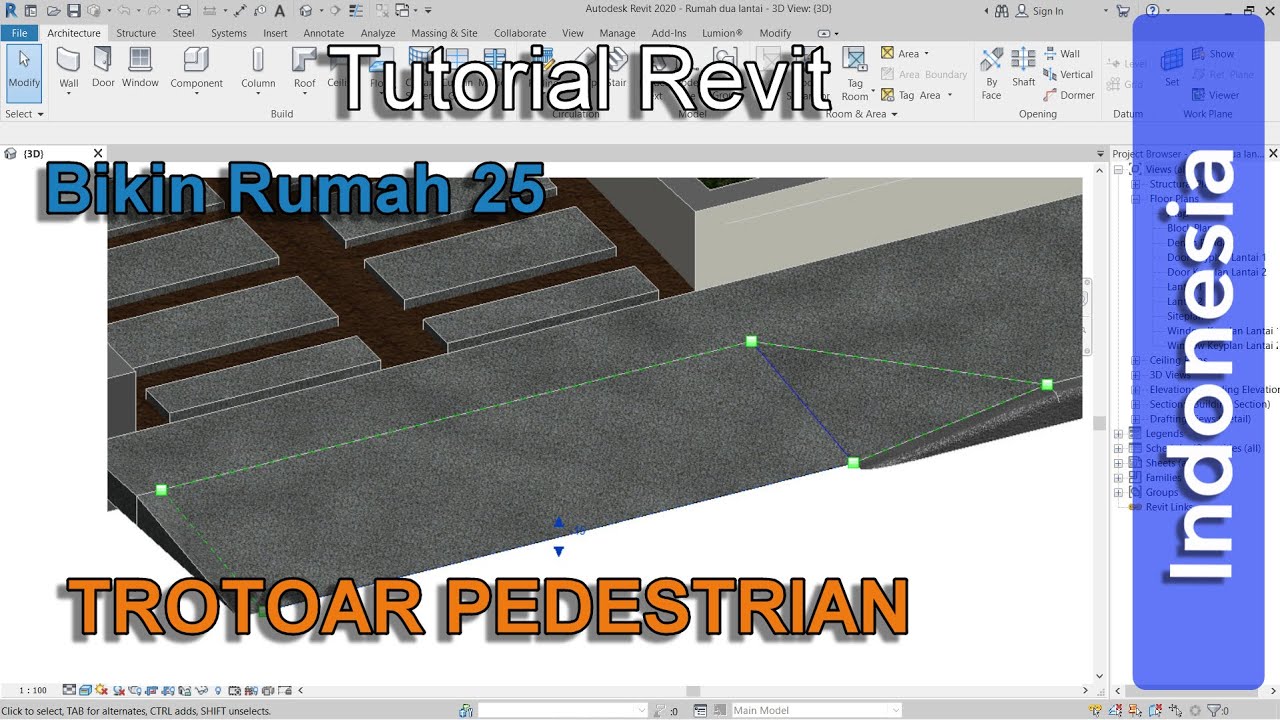Select the Dormer opening tool

[1069, 95]
